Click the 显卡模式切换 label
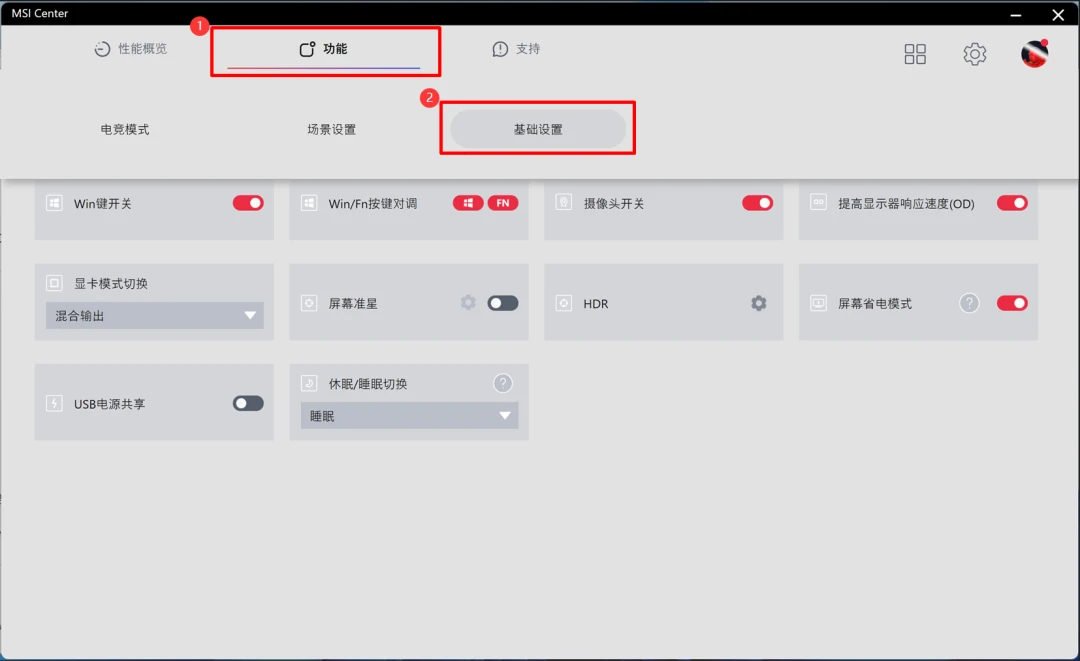 111,284
